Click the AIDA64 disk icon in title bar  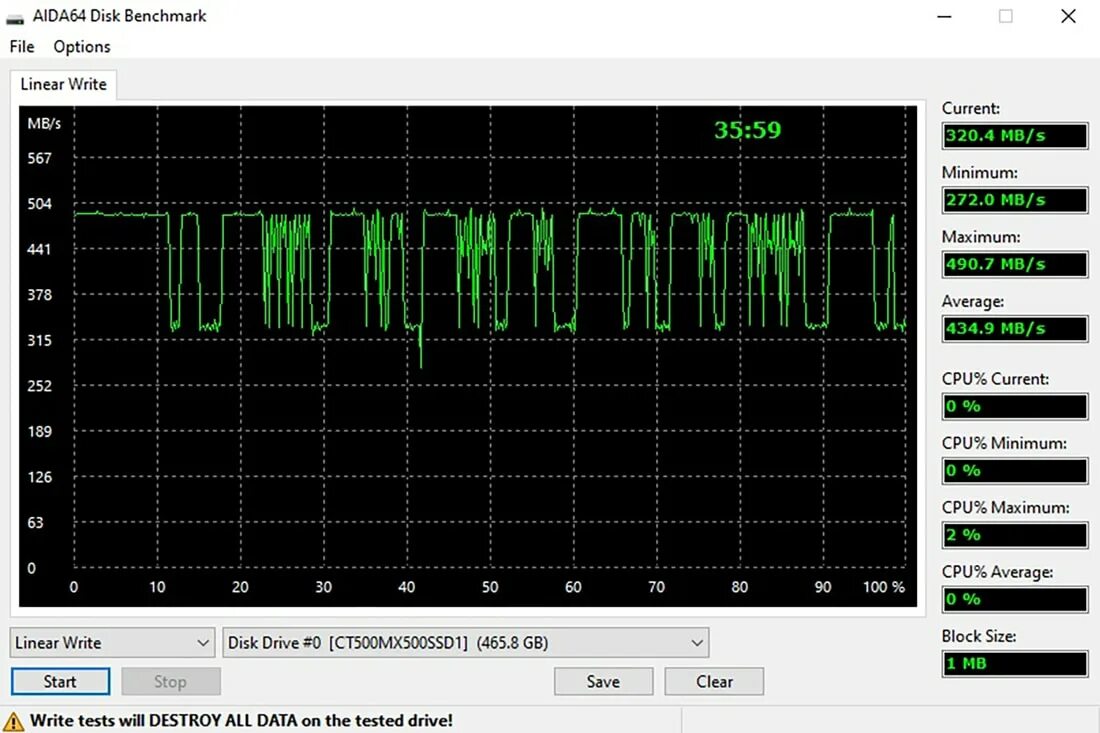pyautogui.click(x=15, y=17)
